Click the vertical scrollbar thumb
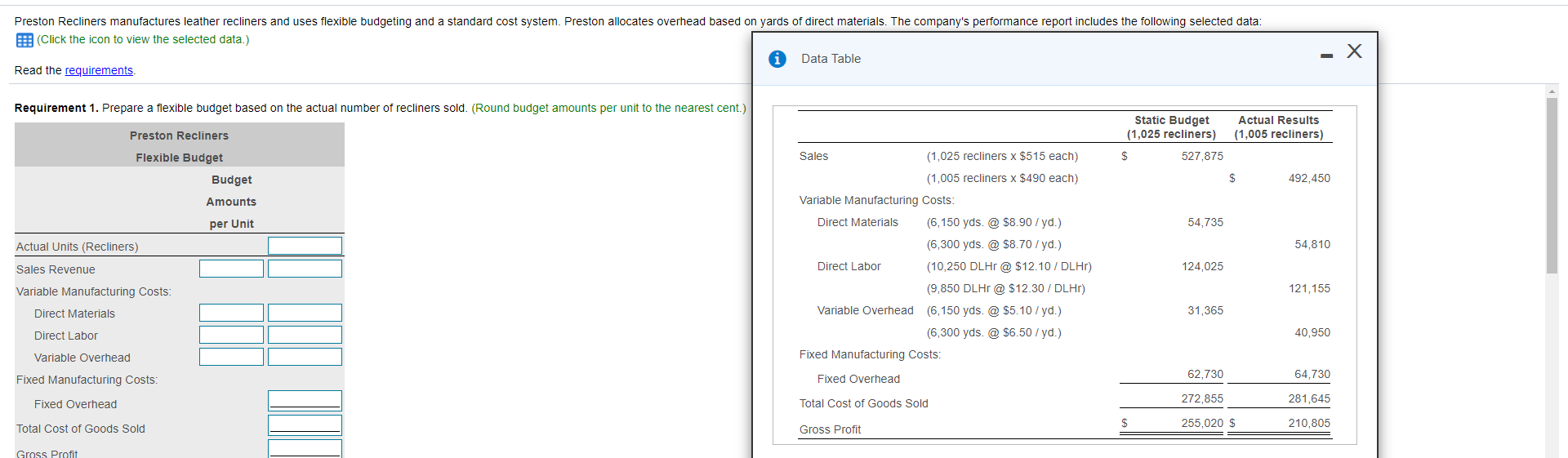Viewport: 1568px width, 458px height. [1552, 185]
